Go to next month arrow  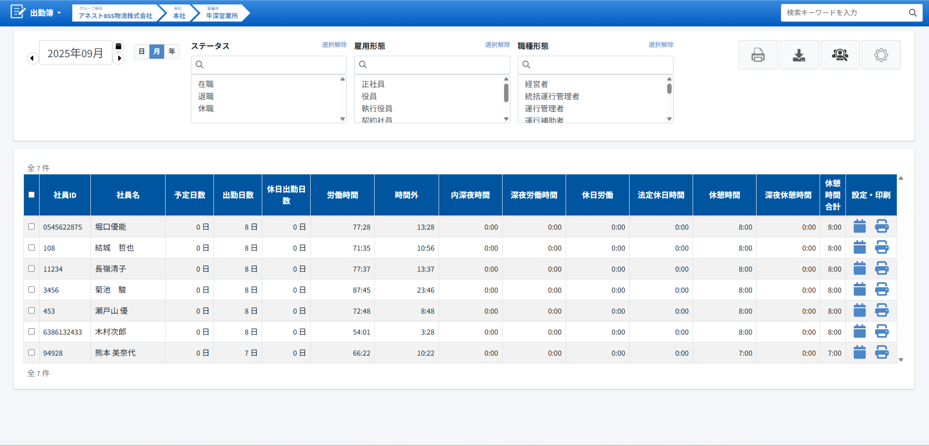pyautogui.click(x=119, y=58)
